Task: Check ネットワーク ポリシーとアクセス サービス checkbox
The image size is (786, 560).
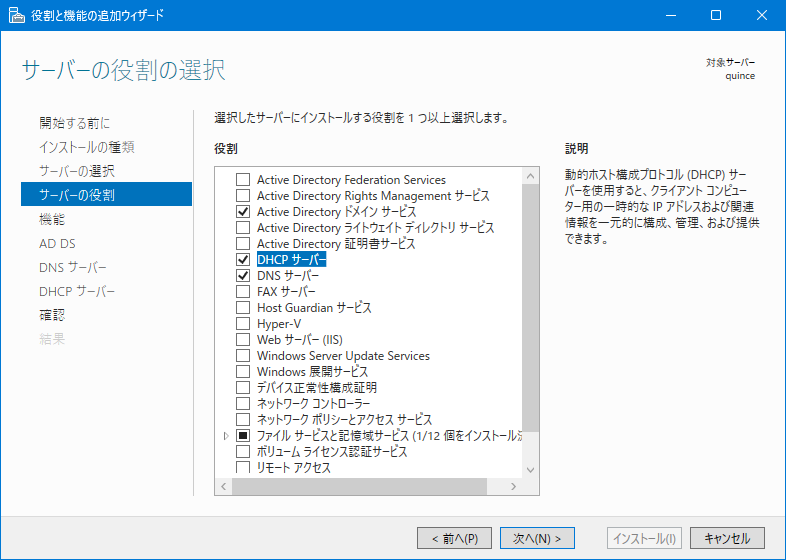Action: pyautogui.click(x=243, y=420)
